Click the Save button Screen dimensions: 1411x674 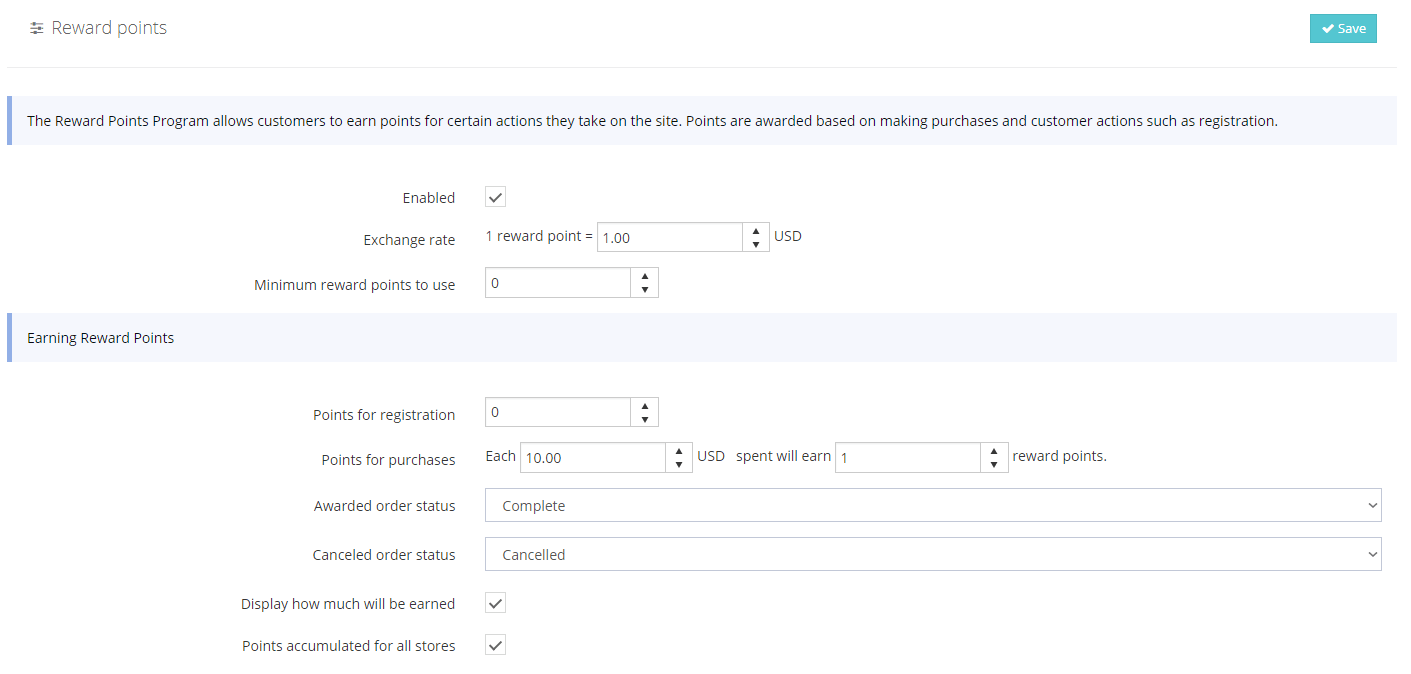pyautogui.click(x=1343, y=28)
